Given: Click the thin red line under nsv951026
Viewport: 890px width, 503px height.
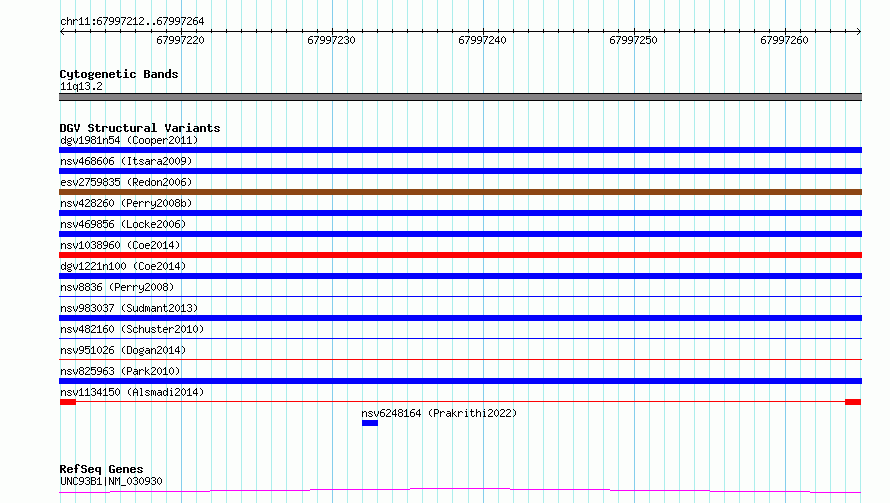Looking at the screenshot, I should point(460,359).
